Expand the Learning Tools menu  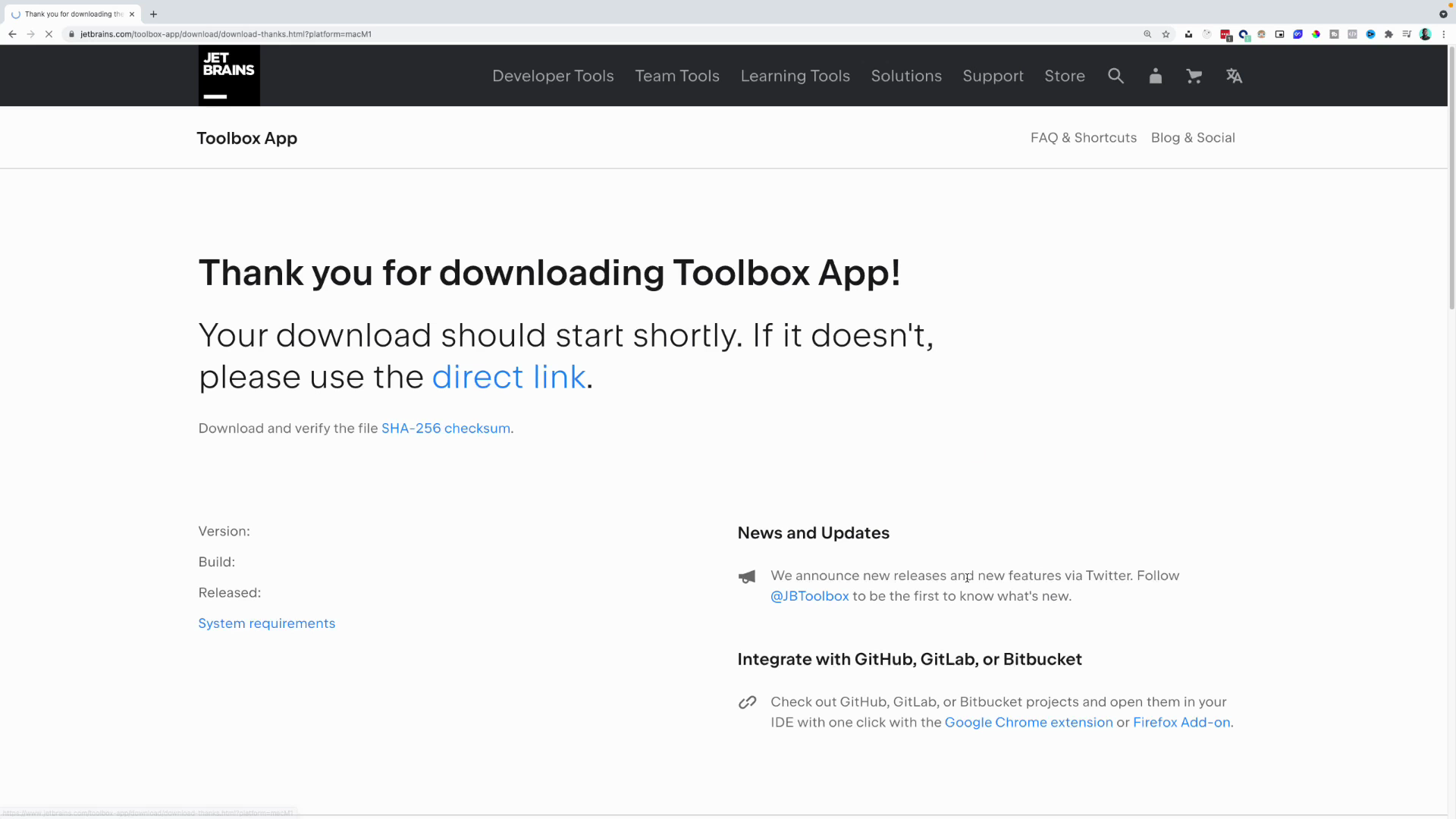click(795, 76)
